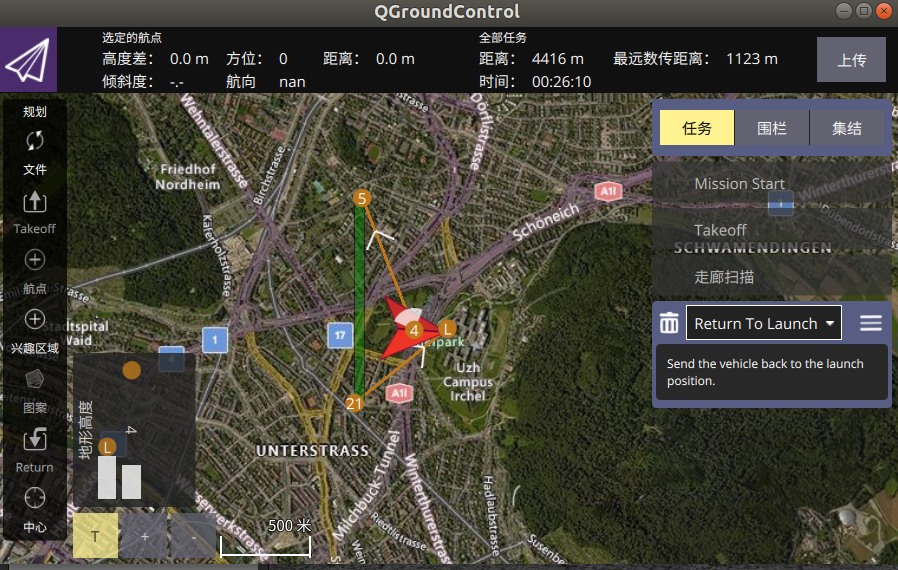Open the Pattern (图案) tool
This screenshot has height=570, width=898.
point(35,379)
